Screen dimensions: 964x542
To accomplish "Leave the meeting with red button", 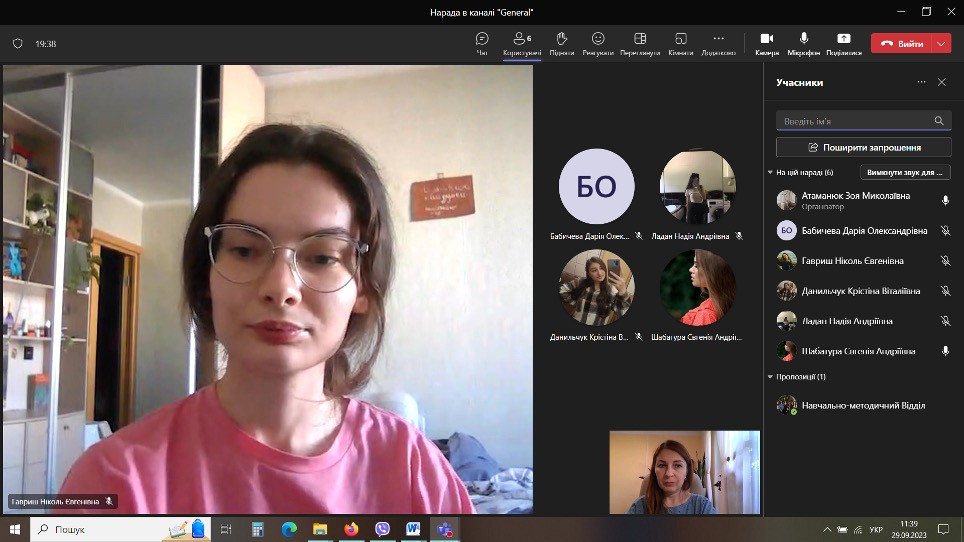I will 902,44.
